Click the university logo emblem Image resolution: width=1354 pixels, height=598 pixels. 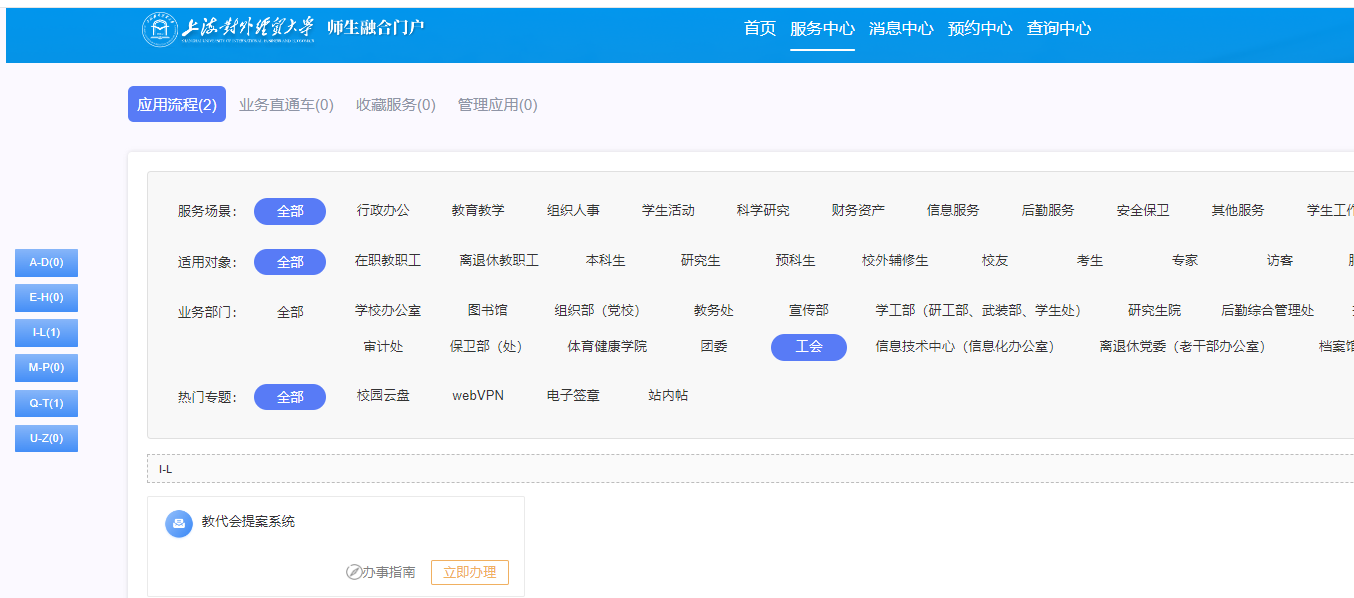click(158, 29)
